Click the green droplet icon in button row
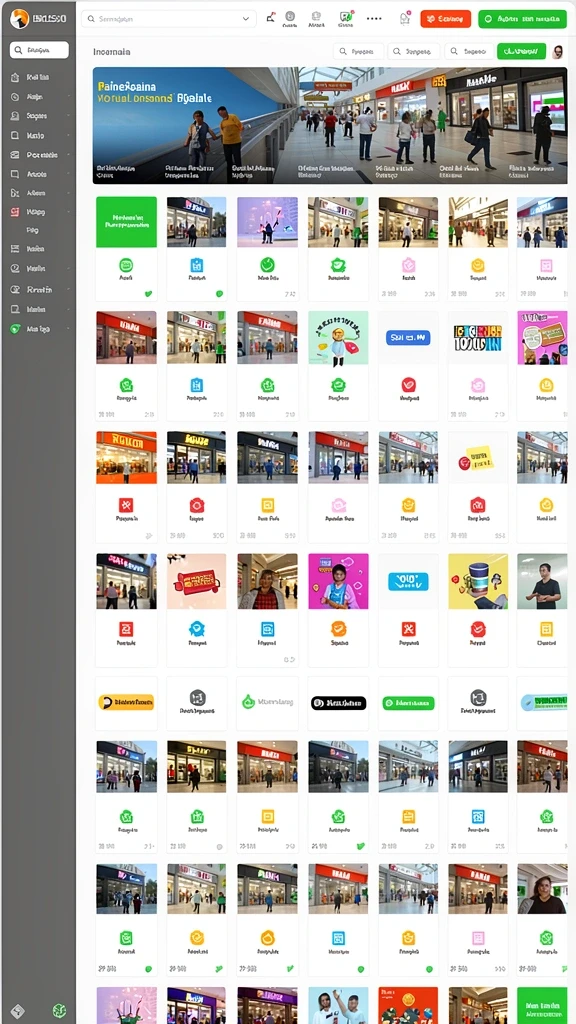Viewport: 576px width, 1024px height. coord(248,703)
